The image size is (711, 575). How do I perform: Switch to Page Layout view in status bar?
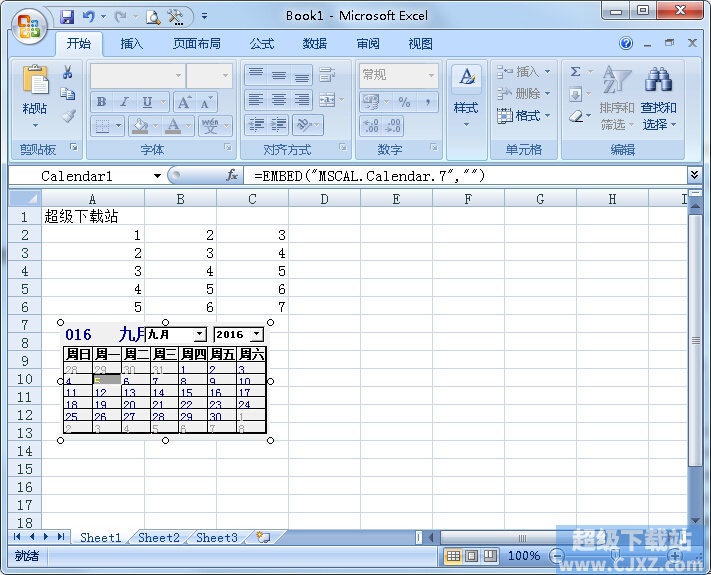(x=472, y=556)
